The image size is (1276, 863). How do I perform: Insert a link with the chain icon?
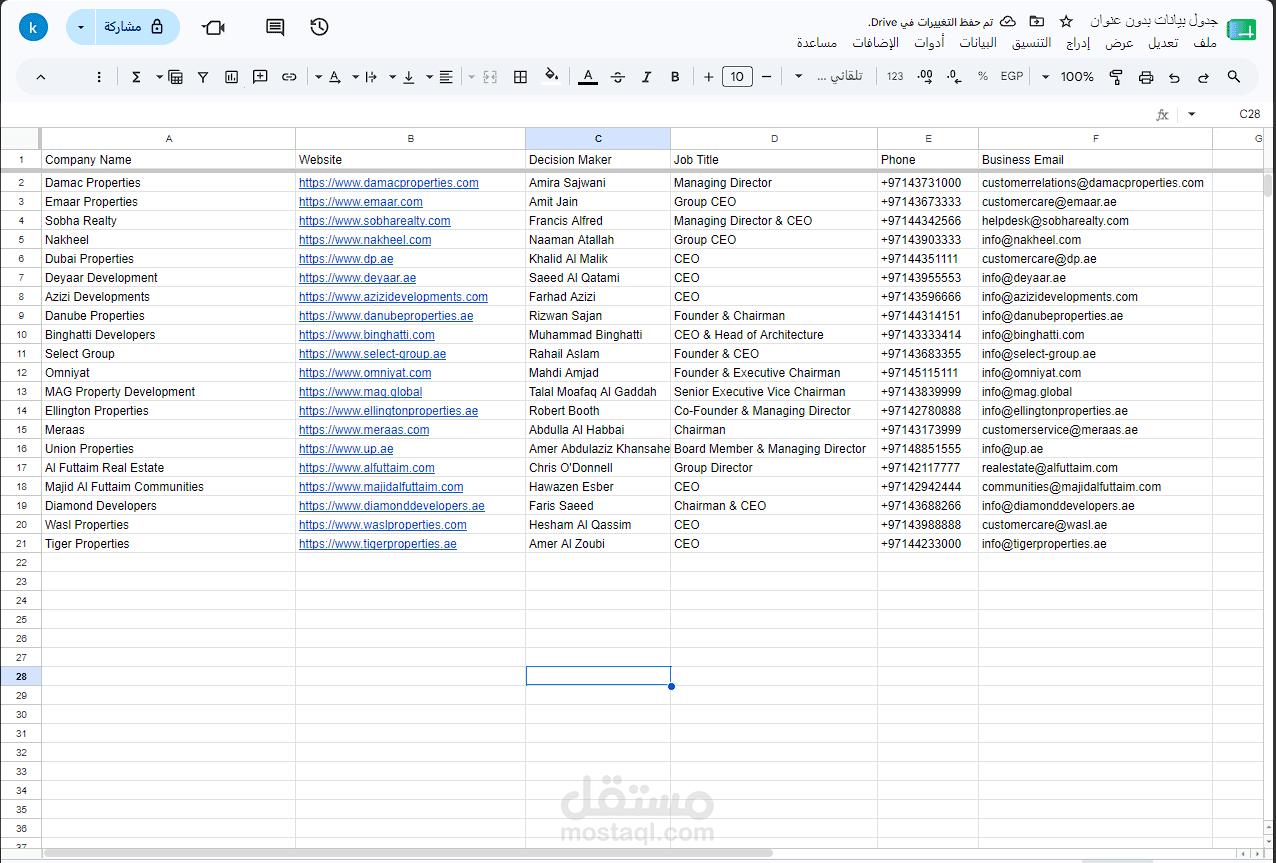289,77
